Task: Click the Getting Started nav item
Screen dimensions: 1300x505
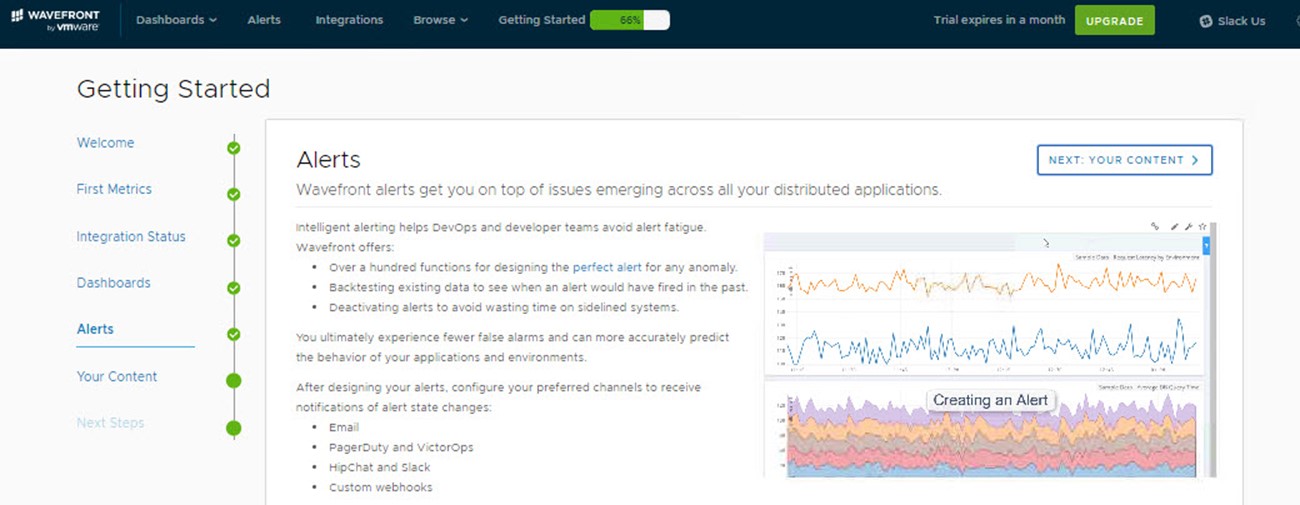Action: click(x=541, y=20)
